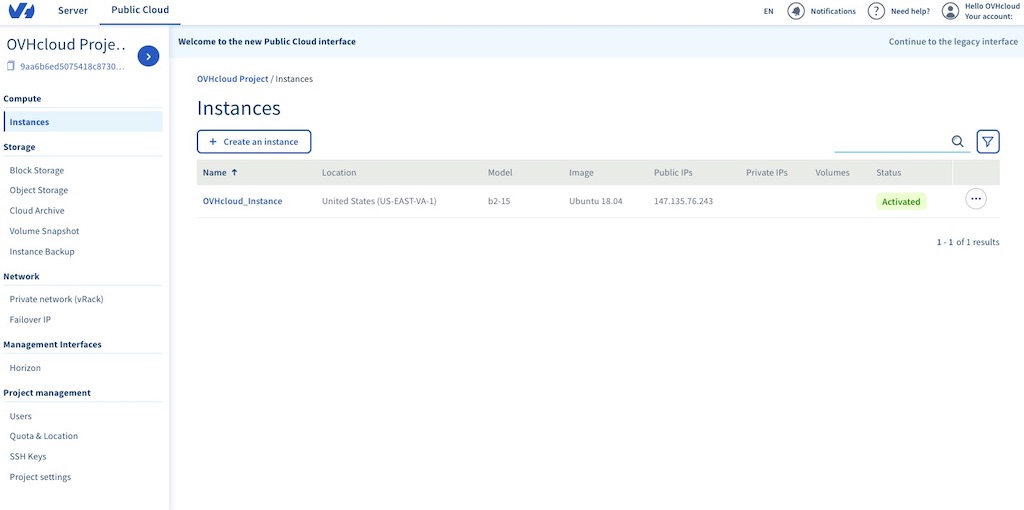The width and height of the screenshot is (1024, 510).
Task: Click the Activated status badge
Action: click(901, 202)
